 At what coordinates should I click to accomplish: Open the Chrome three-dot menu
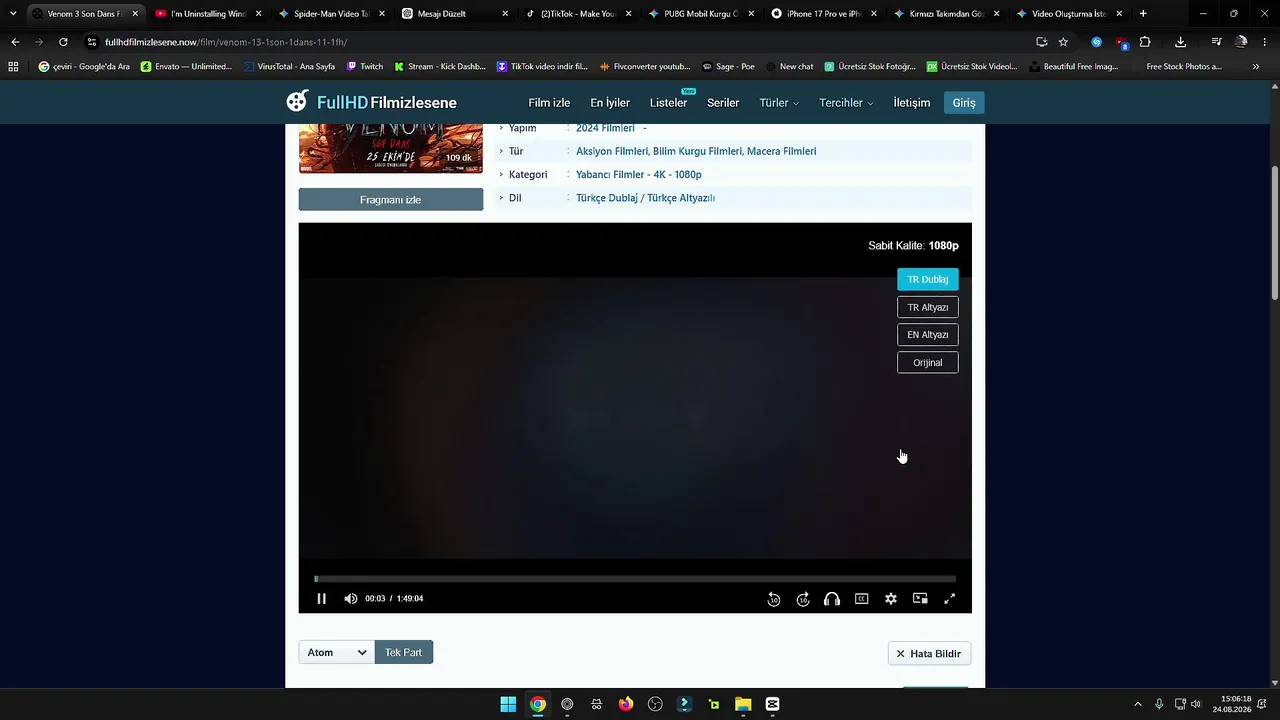point(1266,42)
